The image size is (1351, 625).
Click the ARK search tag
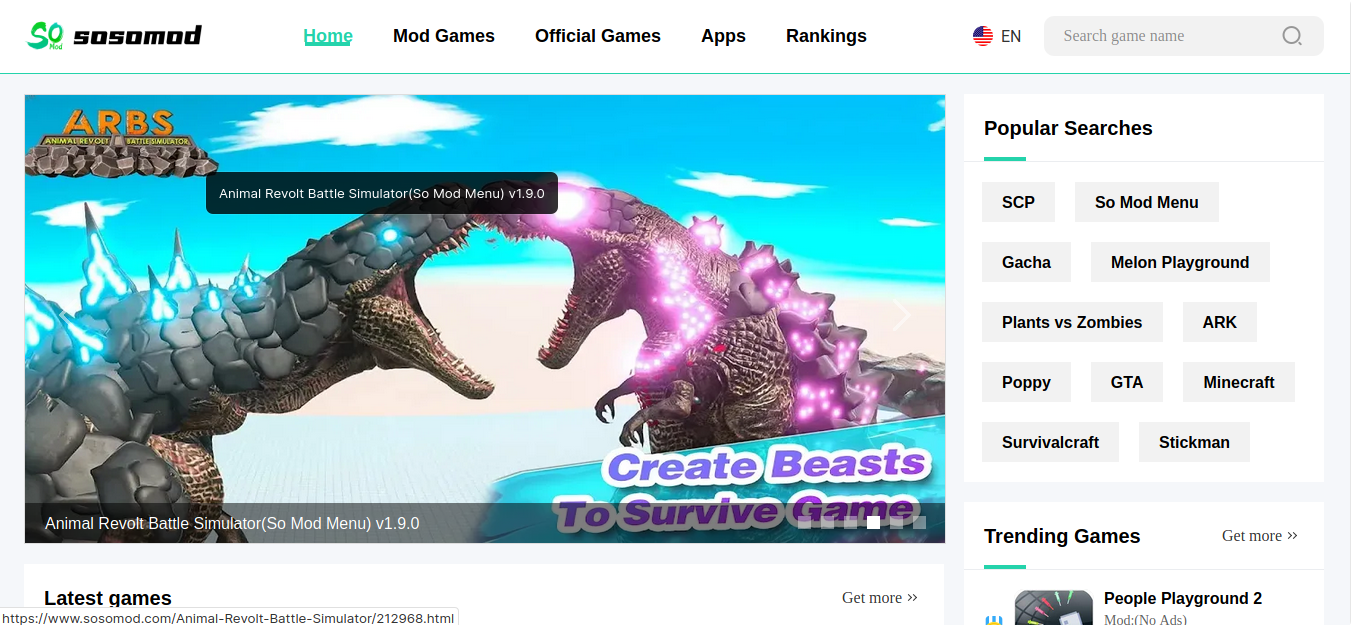pyautogui.click(x=1220, y=322)
